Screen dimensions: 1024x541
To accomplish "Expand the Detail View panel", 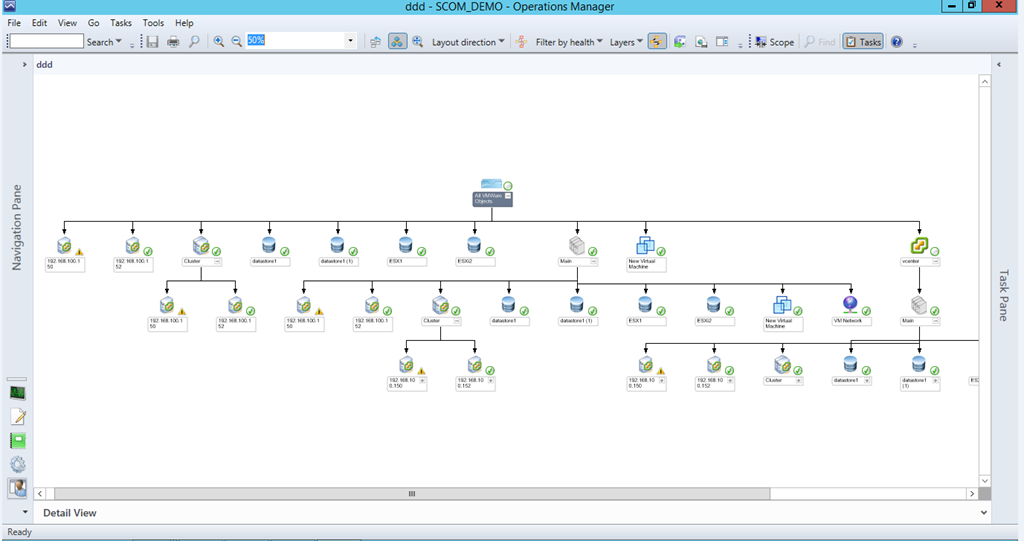I will 984,513.
